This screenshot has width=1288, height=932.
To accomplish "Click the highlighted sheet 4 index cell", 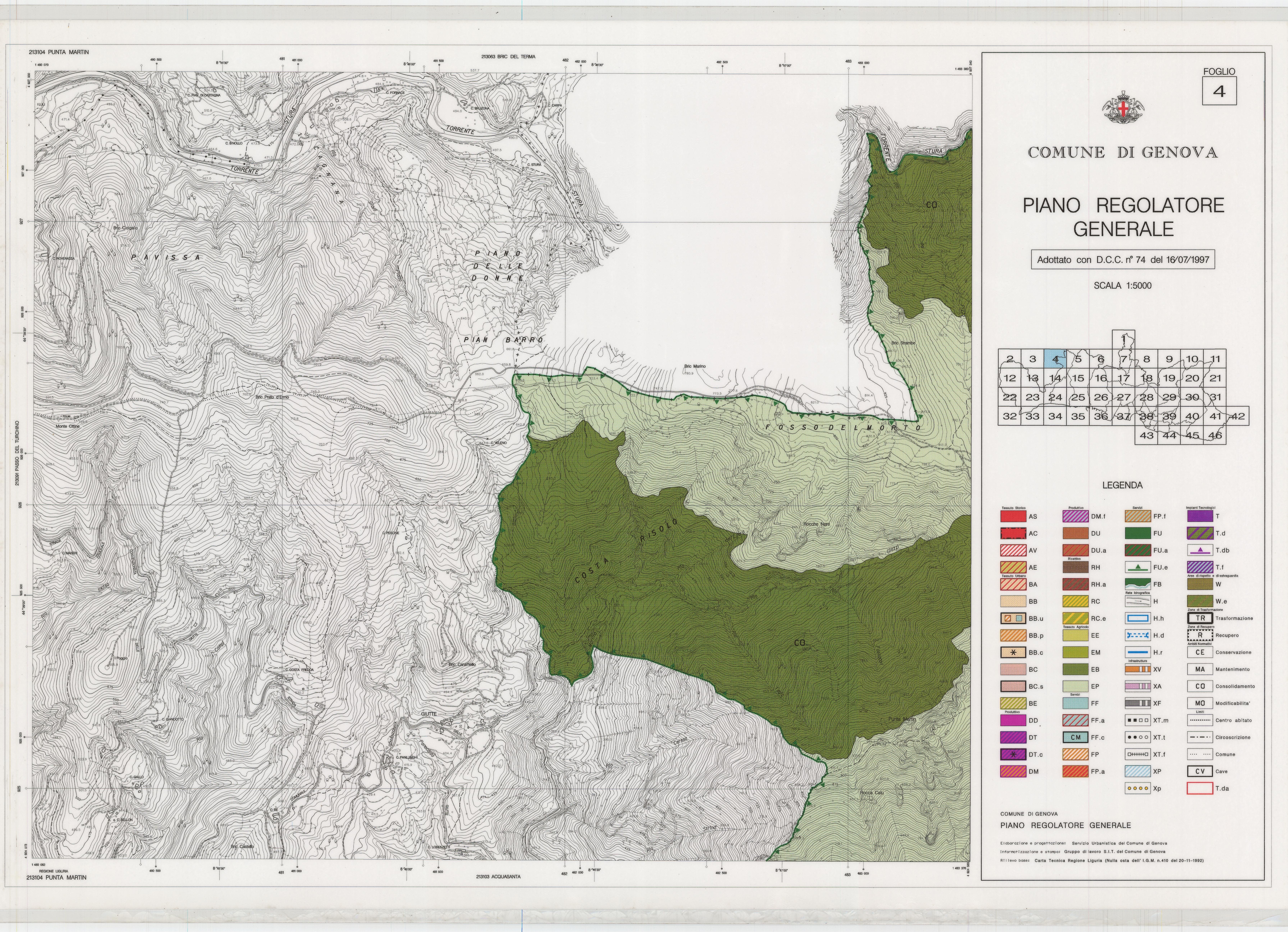I will click(1055, 359).
